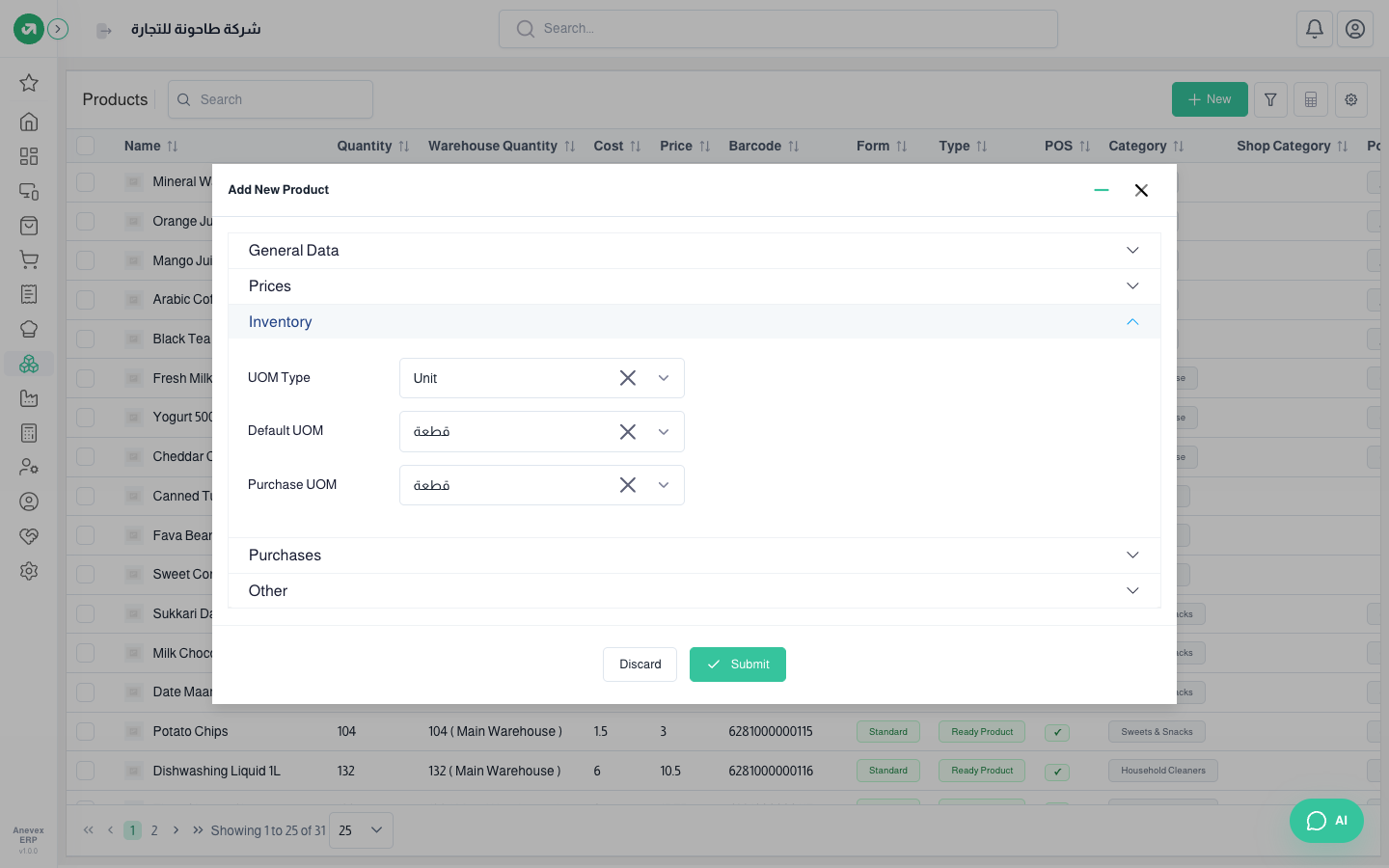The height and width of the screenshot is (868, 1389).
Task: Go to Home from the sidebar
Action: pos(29,122)
